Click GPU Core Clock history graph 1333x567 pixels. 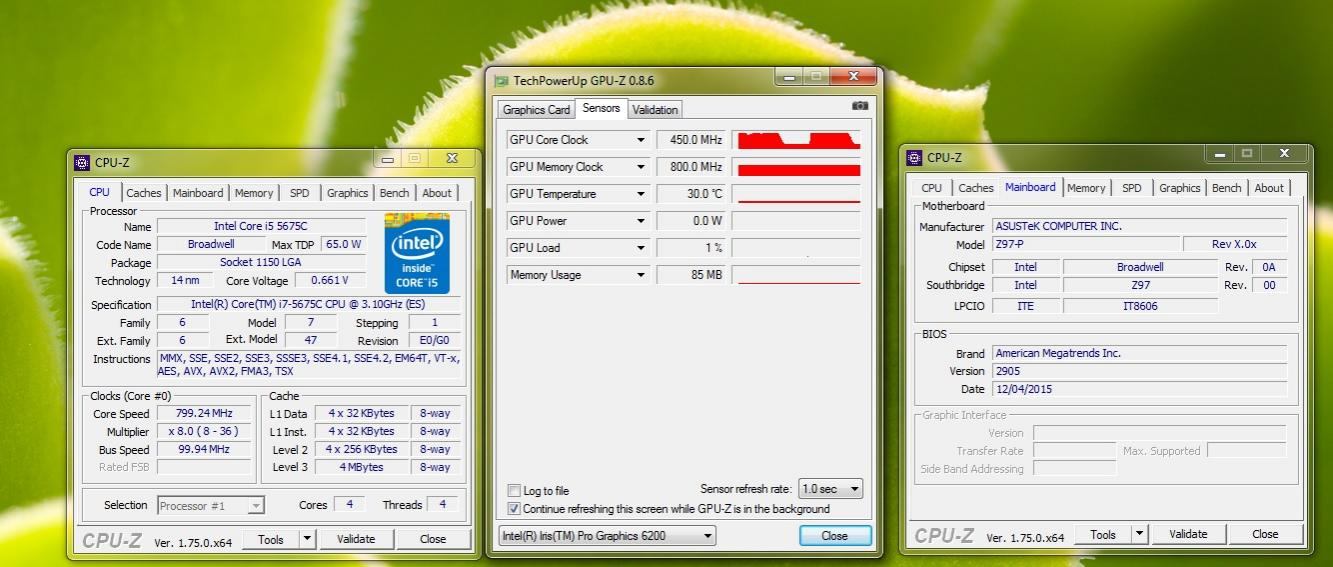coord(798,140)
